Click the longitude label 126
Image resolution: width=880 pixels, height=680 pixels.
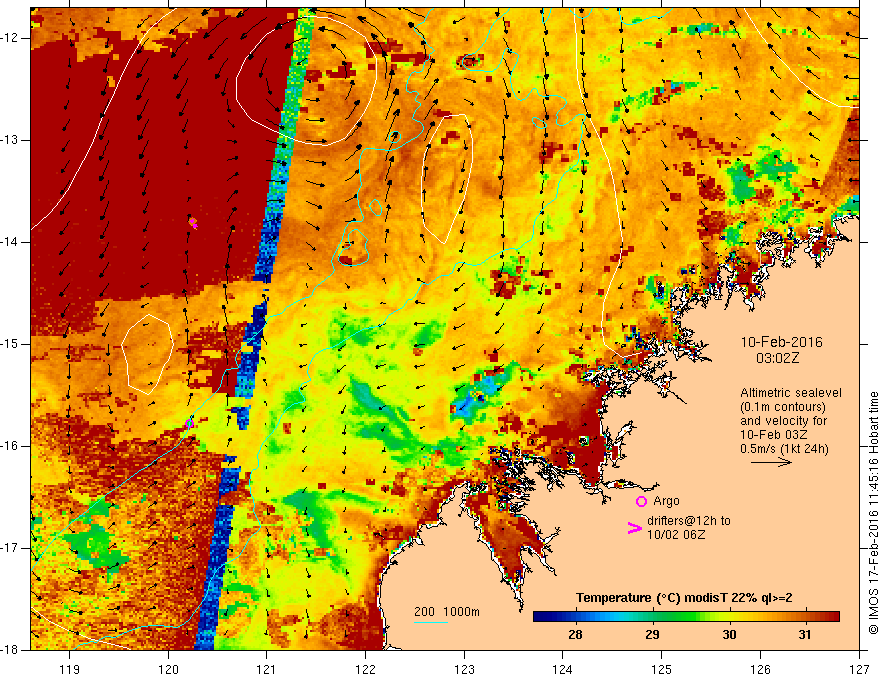coord(760,670)
